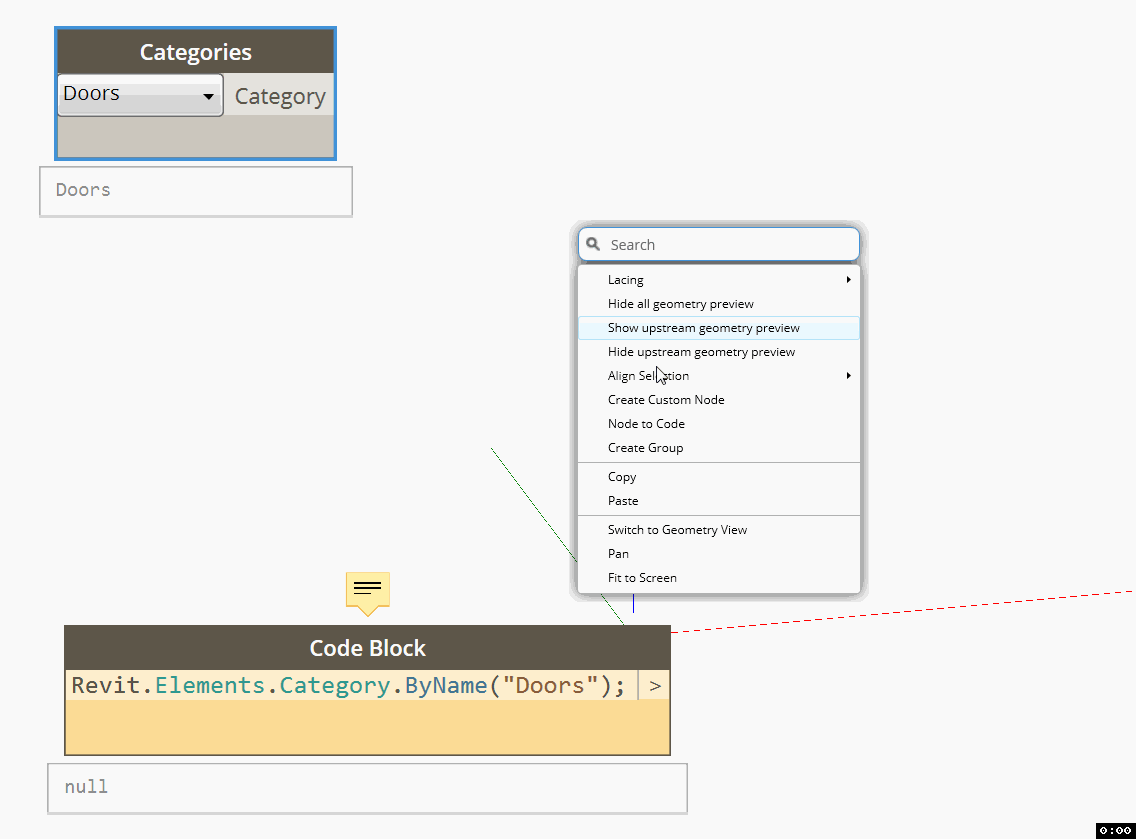
Task: Select the Category output port on Categories node
Action: pos(280,96)
